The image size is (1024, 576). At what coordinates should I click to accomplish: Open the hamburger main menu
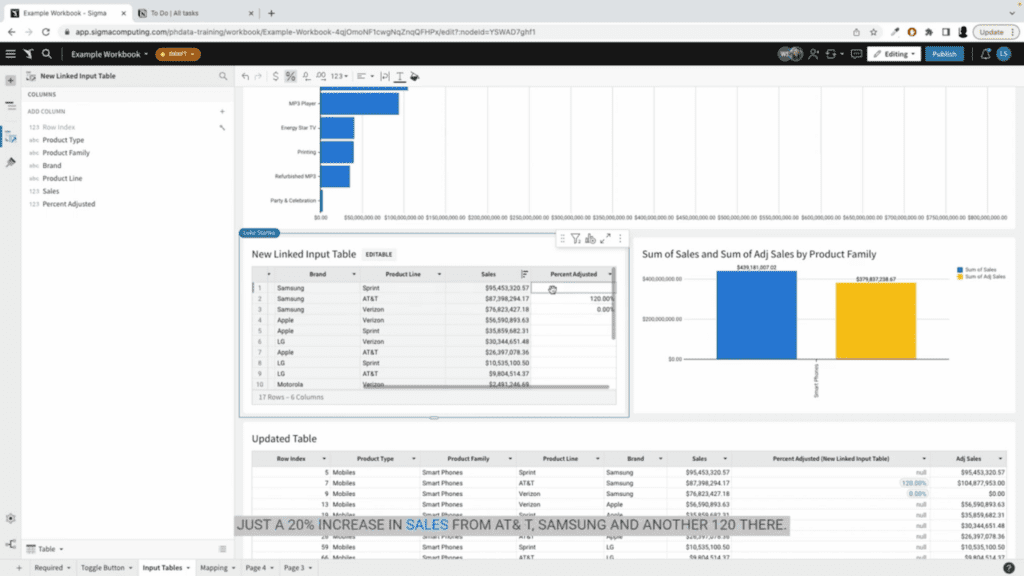[10, 54]
